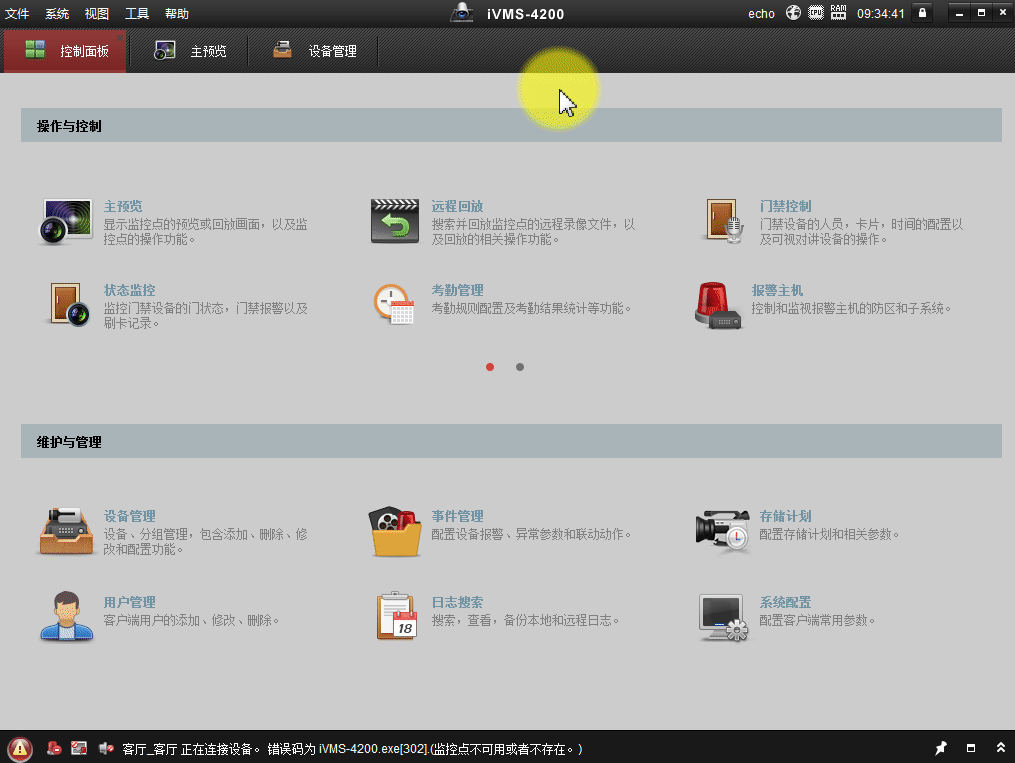Open 日志搜索 log search link
This screenshot has height=763, width=1015.
point(458,602)
